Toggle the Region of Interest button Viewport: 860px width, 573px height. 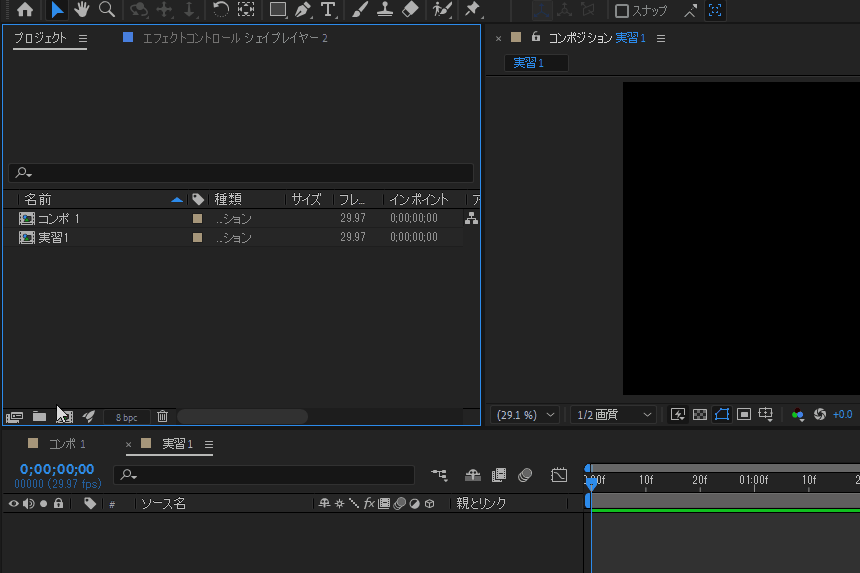[x=744, y=415]
